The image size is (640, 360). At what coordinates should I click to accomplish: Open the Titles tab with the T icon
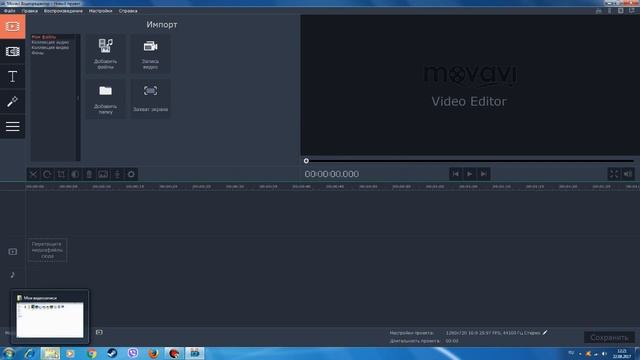tap(13, 77)
